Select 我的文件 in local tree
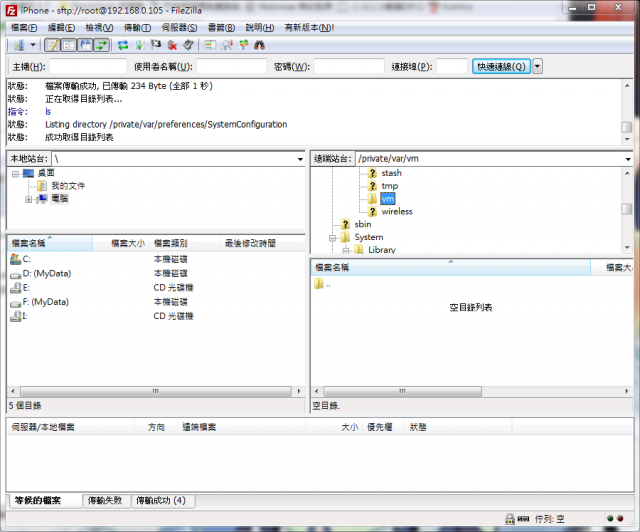The height and width of the screenshot is (532, 640). pos(68,186)
